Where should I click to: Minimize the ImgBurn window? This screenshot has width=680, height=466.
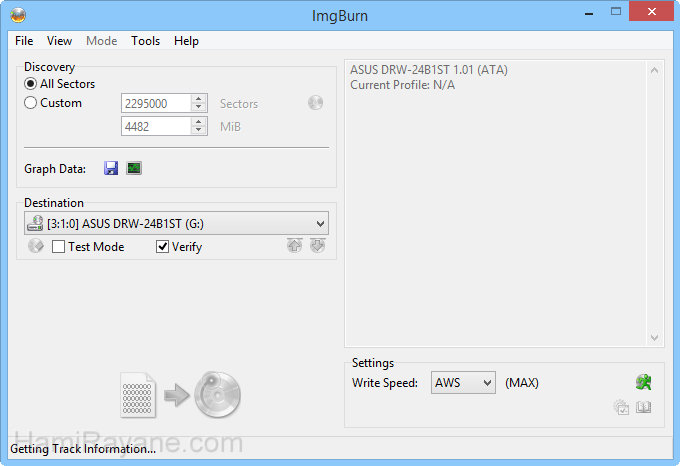pos(588,13)
